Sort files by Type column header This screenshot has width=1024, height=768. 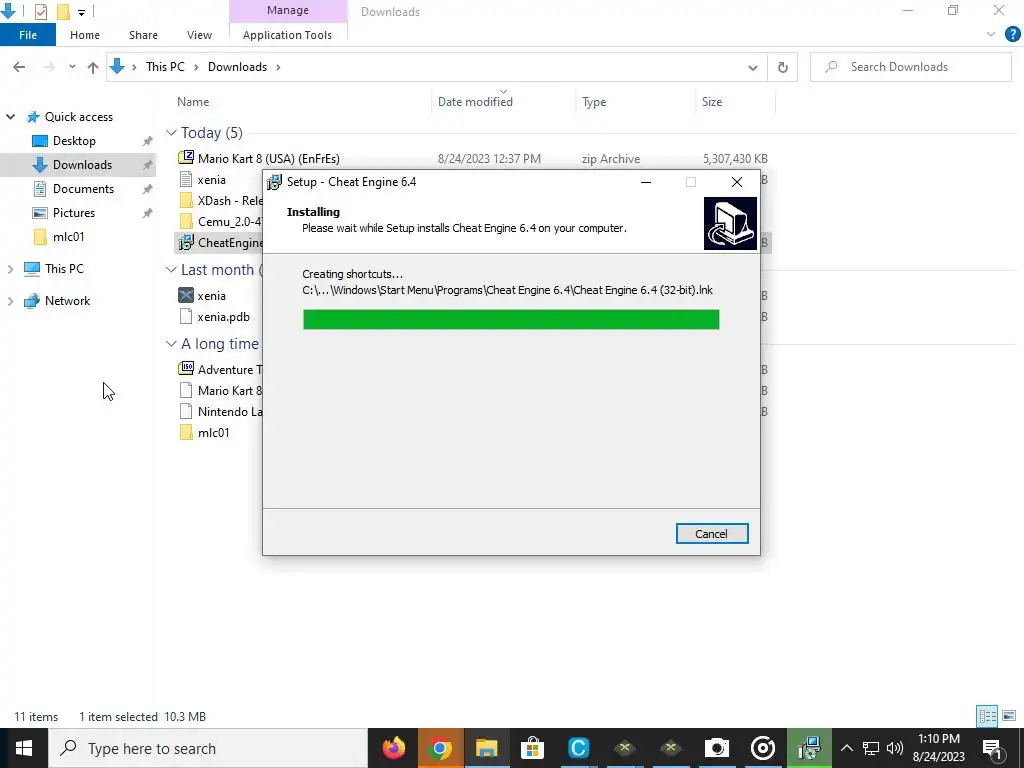(x=594, y=102)
